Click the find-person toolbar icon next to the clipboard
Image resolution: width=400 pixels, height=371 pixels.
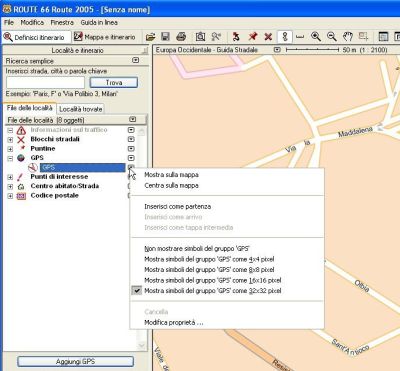coord(216,37)
